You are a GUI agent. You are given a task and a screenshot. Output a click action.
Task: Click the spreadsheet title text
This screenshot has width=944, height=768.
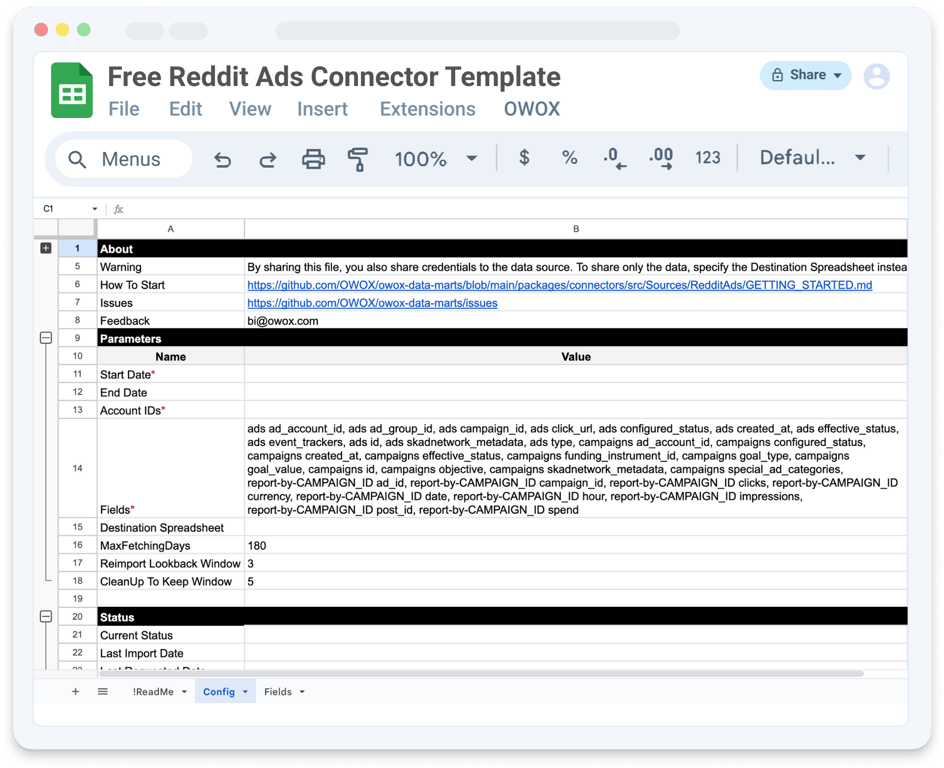334,77
